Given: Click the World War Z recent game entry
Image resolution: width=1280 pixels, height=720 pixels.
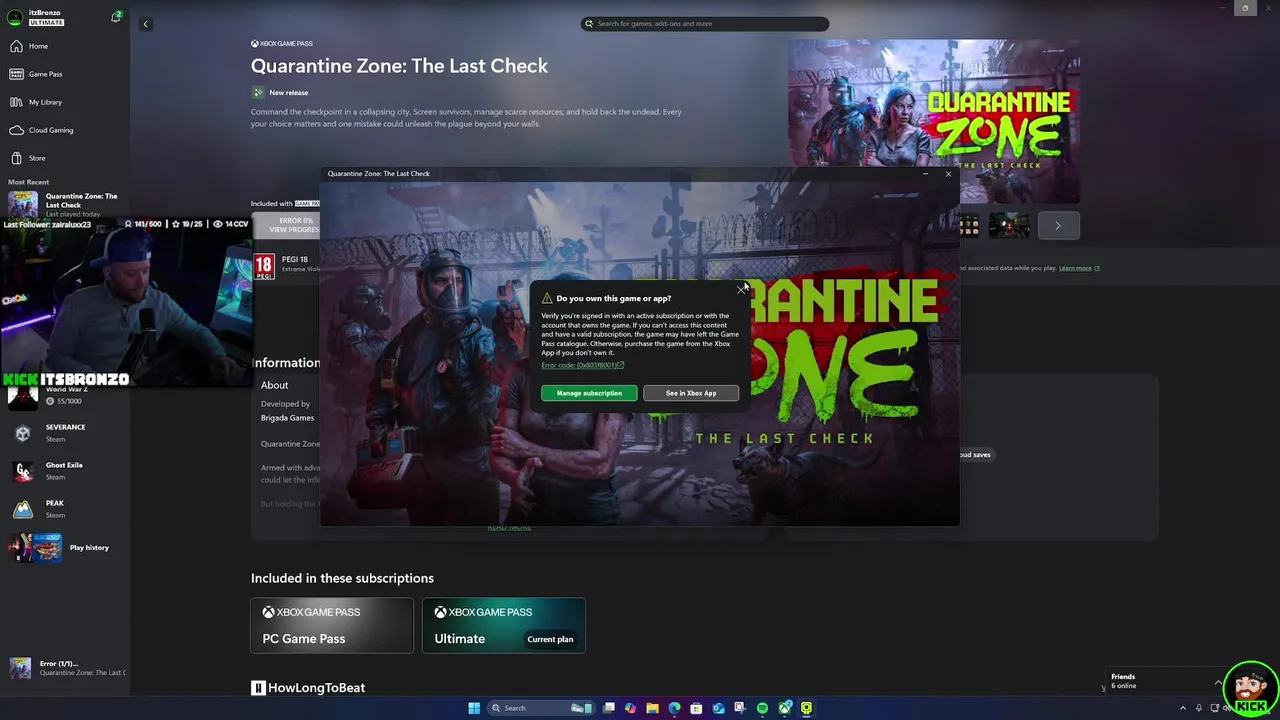Looking at the screenshot, I should click(x=65, y=395).
